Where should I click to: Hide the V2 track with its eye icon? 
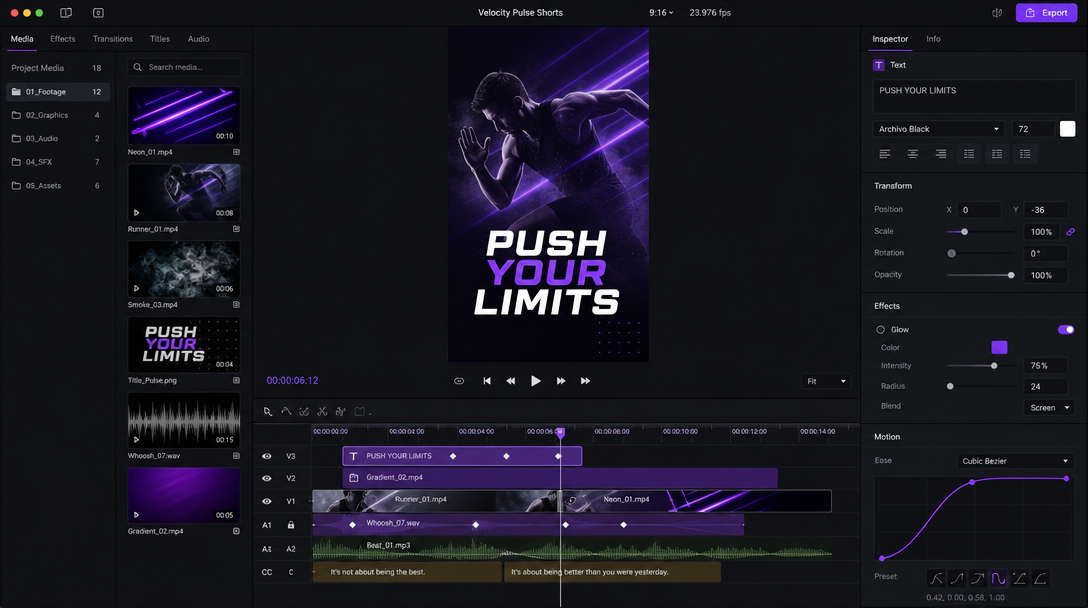click(266, 478)
